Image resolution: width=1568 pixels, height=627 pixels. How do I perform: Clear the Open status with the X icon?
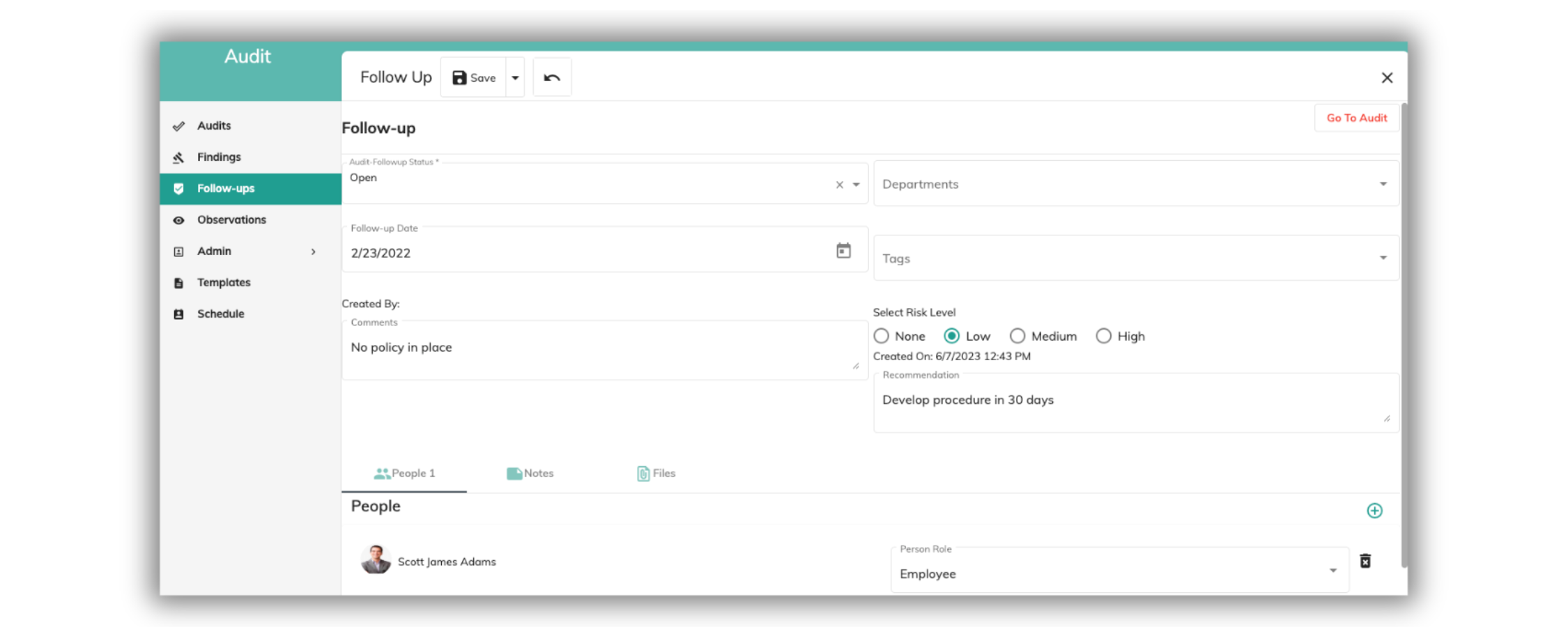click(839, 185)
